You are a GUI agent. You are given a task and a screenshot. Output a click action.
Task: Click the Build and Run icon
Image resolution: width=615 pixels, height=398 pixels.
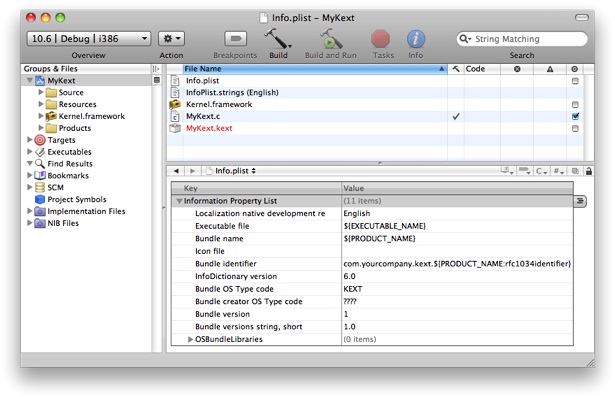coord(331,39)
